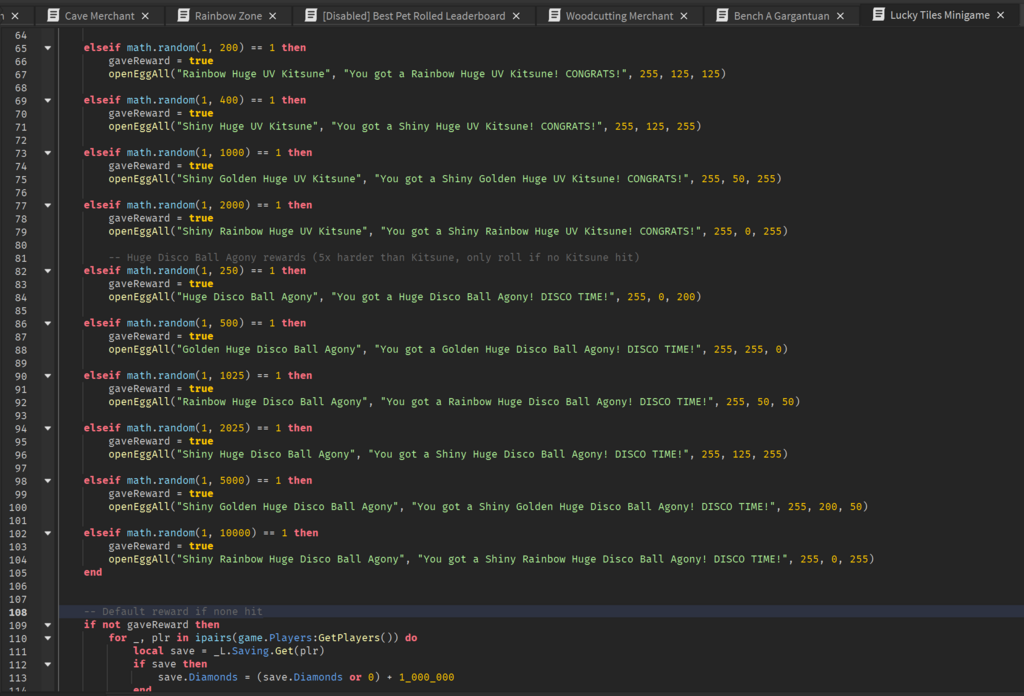
Task: Collapse the code block at line 65
Action: [47, 48]
